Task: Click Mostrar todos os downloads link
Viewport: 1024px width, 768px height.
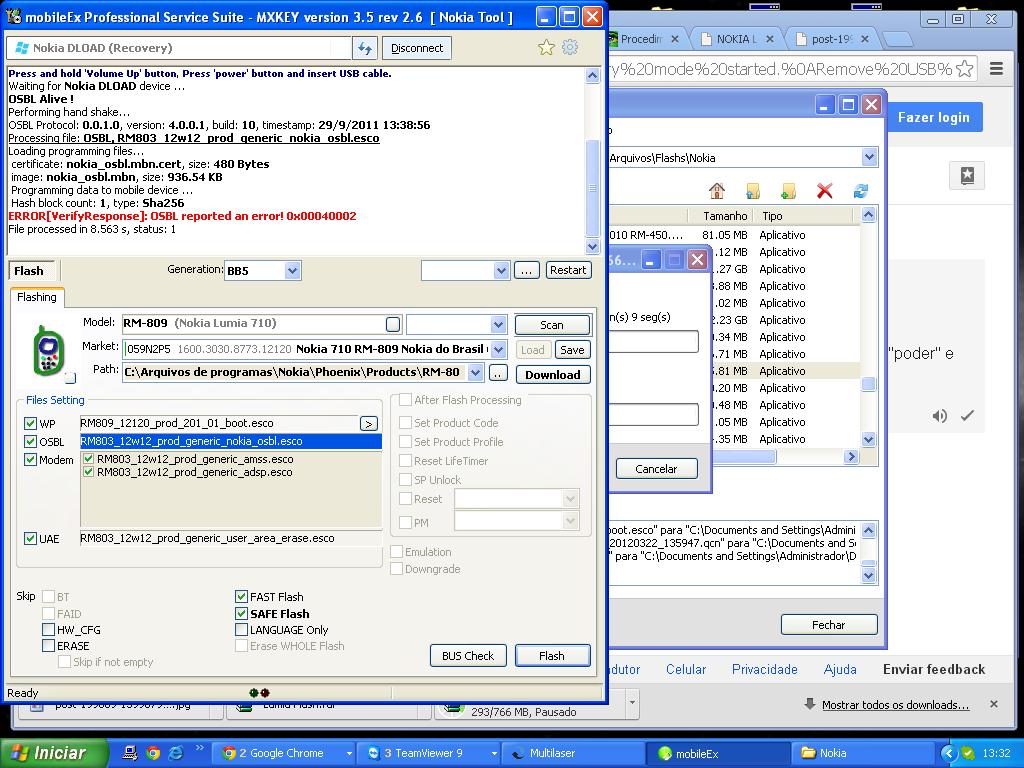Action: 895,705
